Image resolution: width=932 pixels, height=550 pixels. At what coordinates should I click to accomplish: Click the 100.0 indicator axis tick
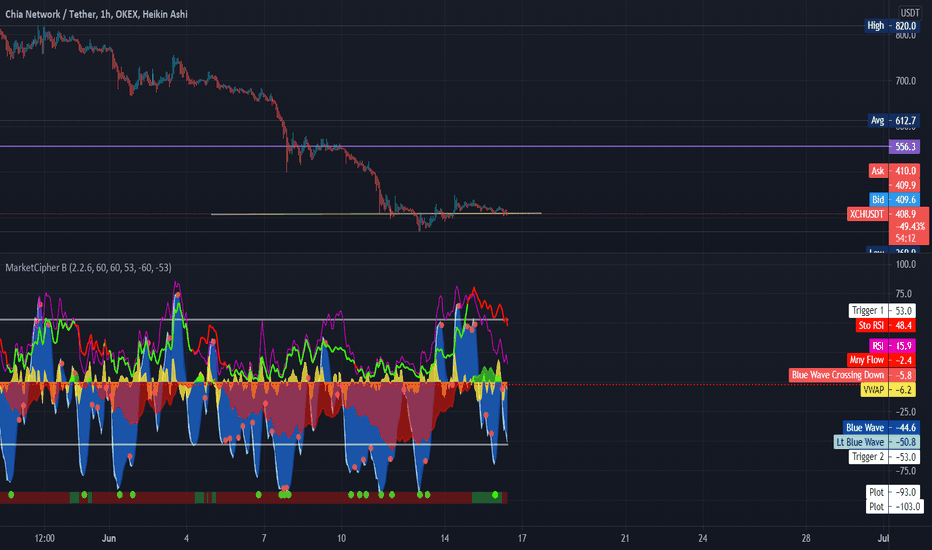click(906, 265)
